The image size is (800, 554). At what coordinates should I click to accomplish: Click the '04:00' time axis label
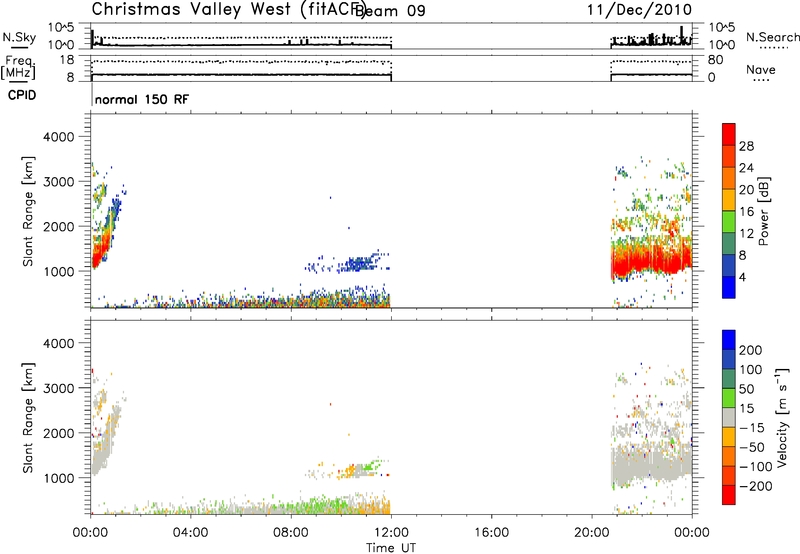191,533
